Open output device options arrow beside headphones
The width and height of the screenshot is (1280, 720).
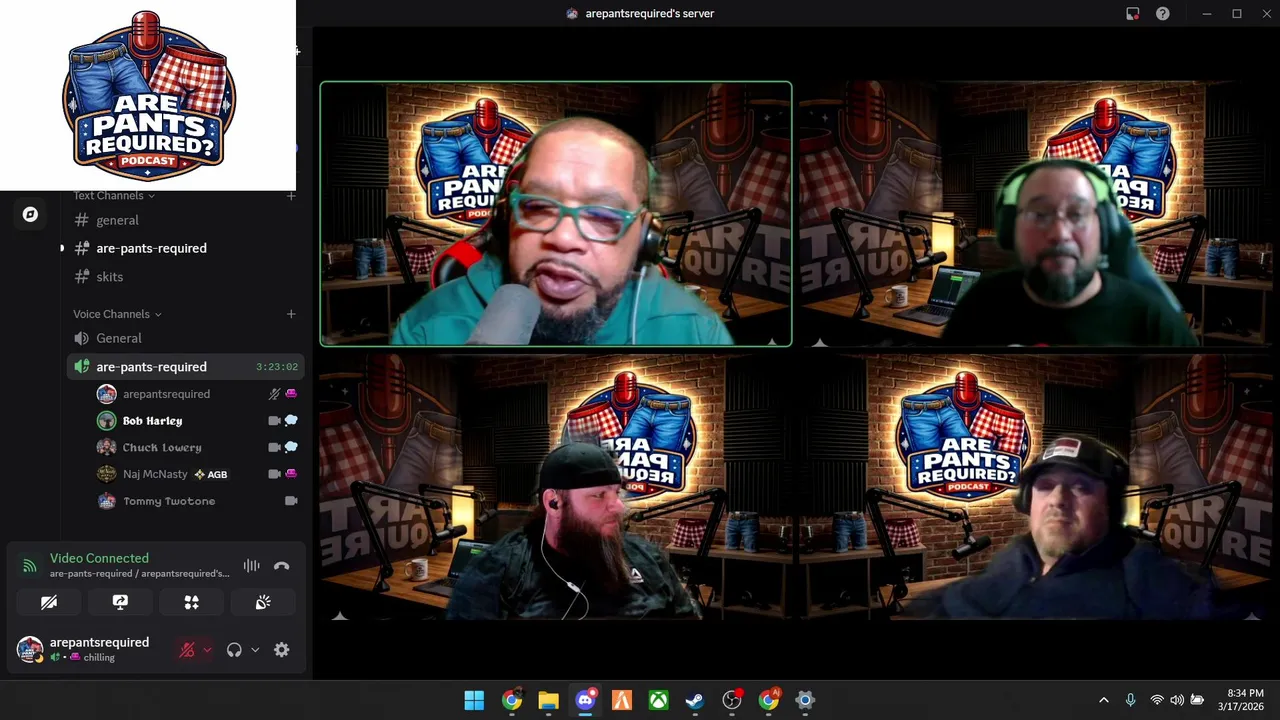(x=255, y=650)
